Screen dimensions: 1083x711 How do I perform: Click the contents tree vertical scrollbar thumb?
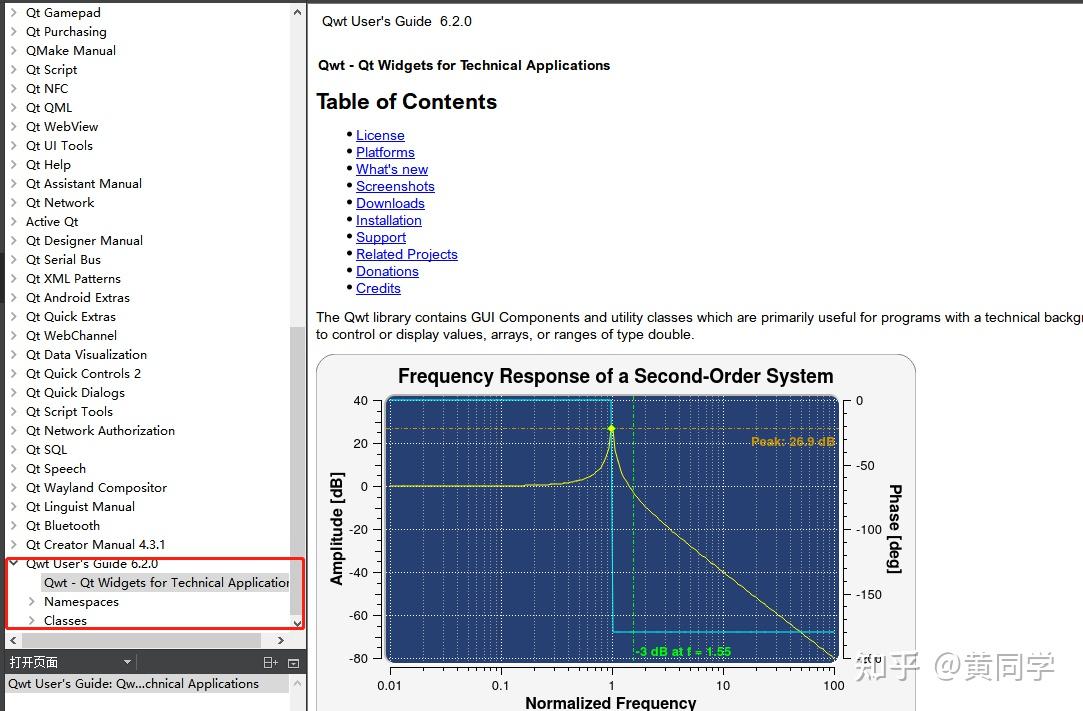(x=297, y=470)
